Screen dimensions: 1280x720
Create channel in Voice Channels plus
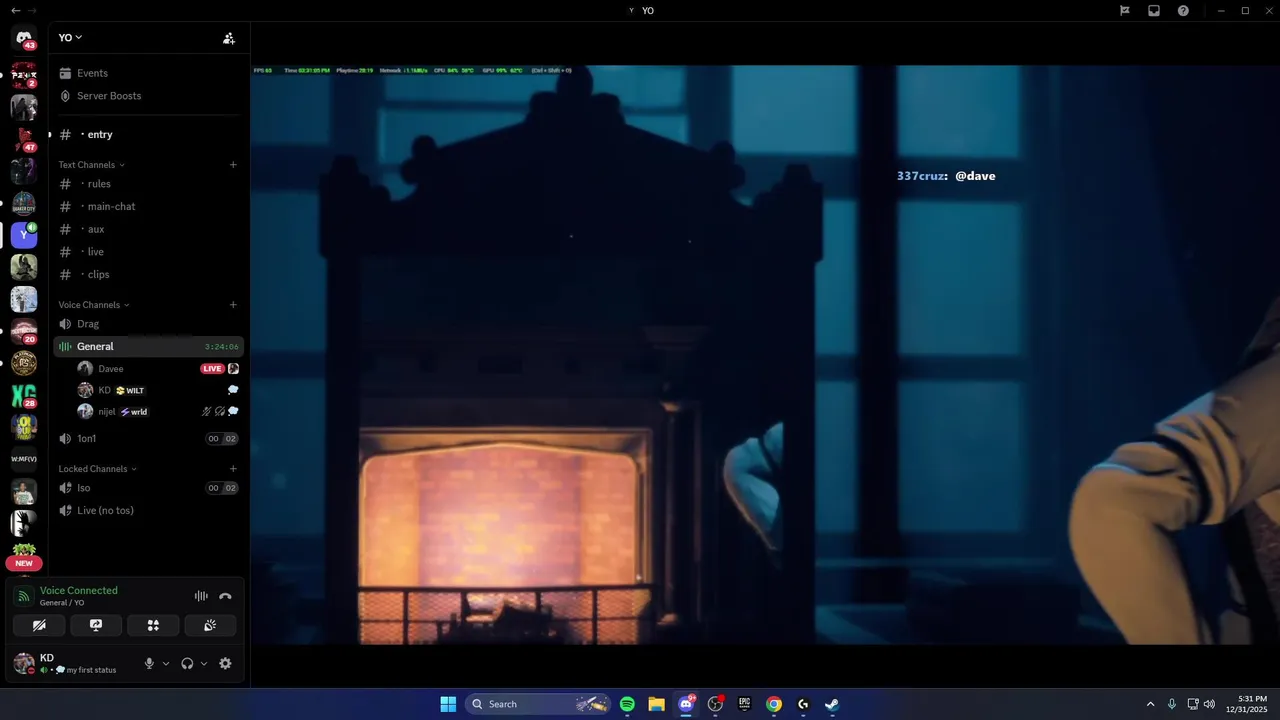pos(233,305)
